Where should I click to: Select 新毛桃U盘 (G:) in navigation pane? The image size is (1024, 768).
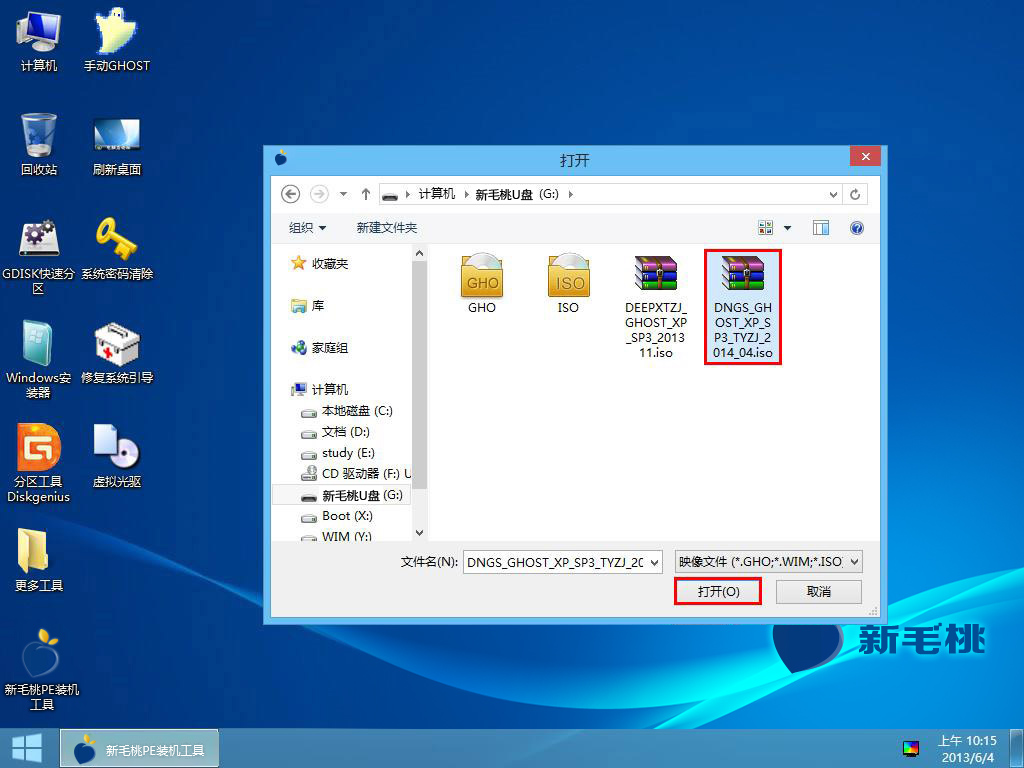[342, 495]
